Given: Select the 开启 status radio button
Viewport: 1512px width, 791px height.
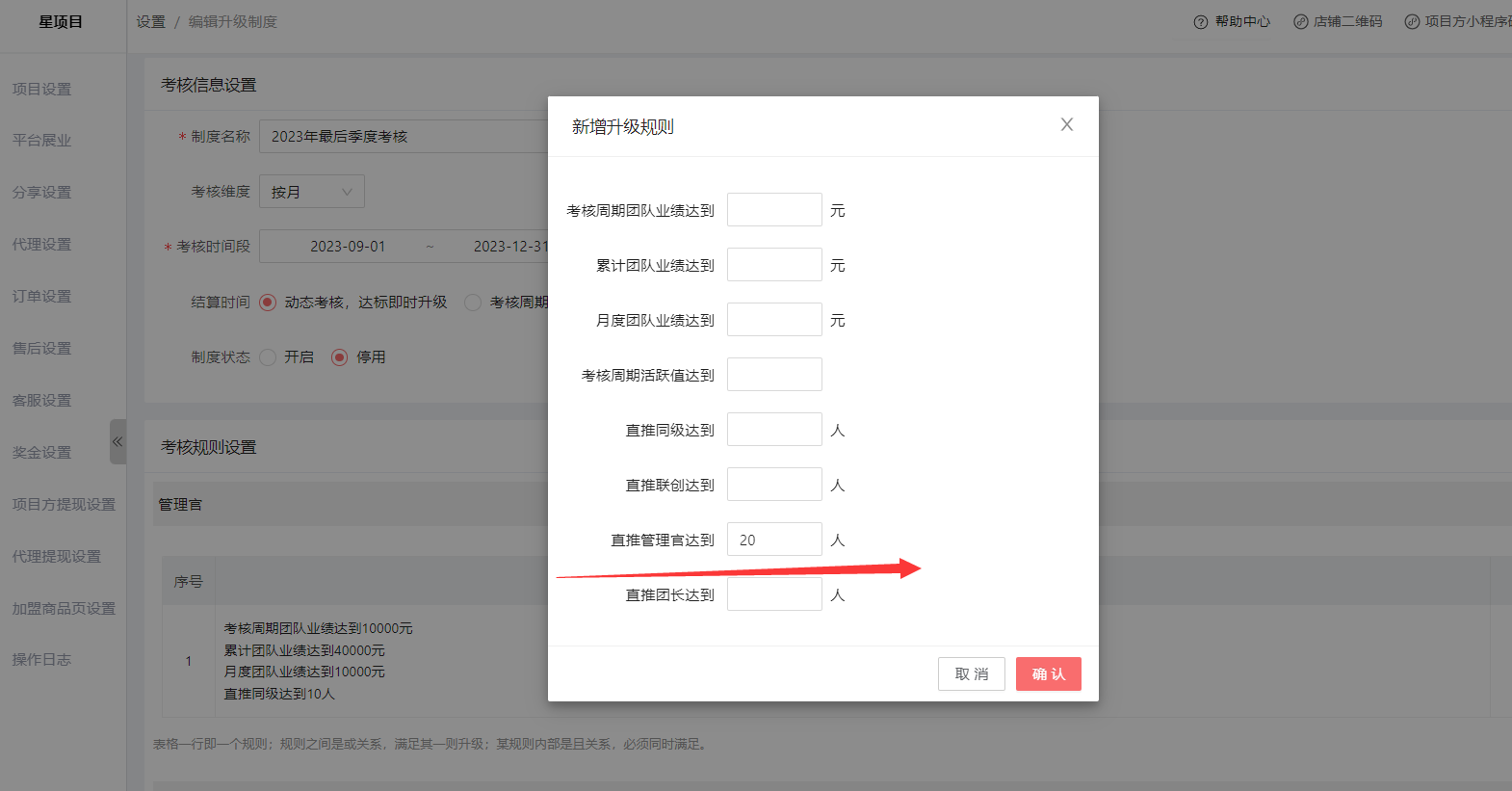Looking at the screenshot, I should [x=268, y=357].
